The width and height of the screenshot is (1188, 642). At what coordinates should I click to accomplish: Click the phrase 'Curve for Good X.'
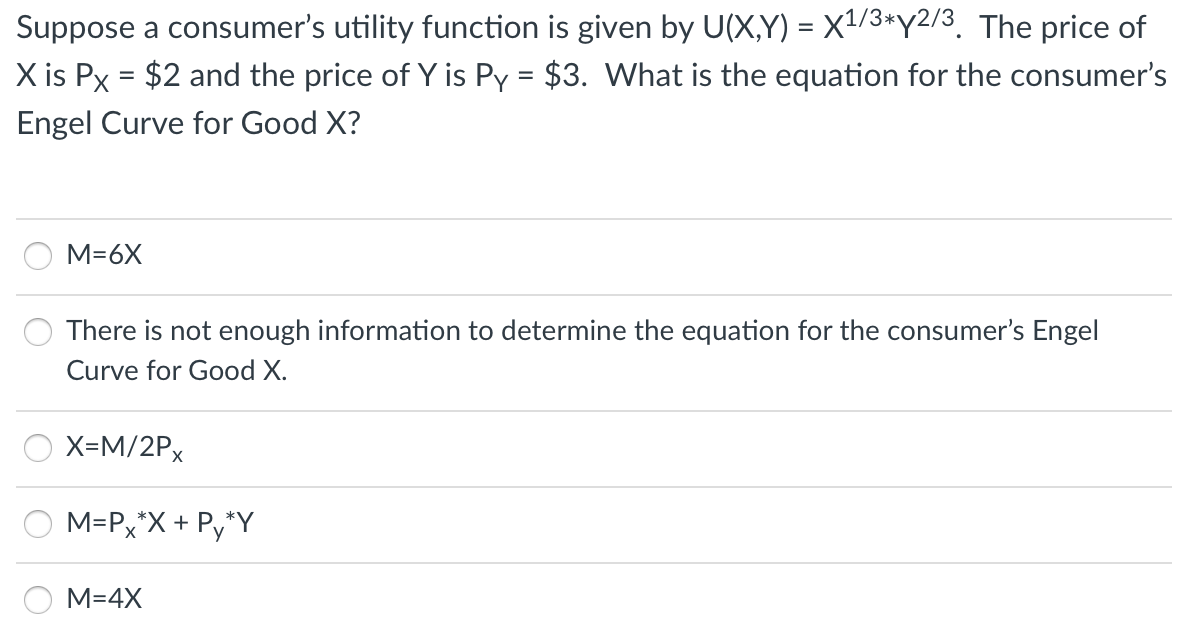click(175, 370)
